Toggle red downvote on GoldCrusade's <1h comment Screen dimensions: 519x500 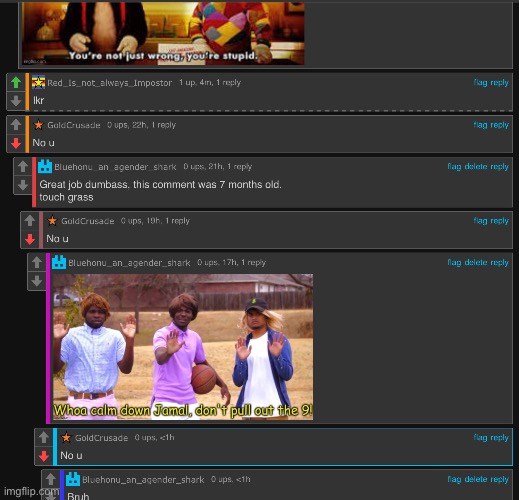click(x=44, y=456)
